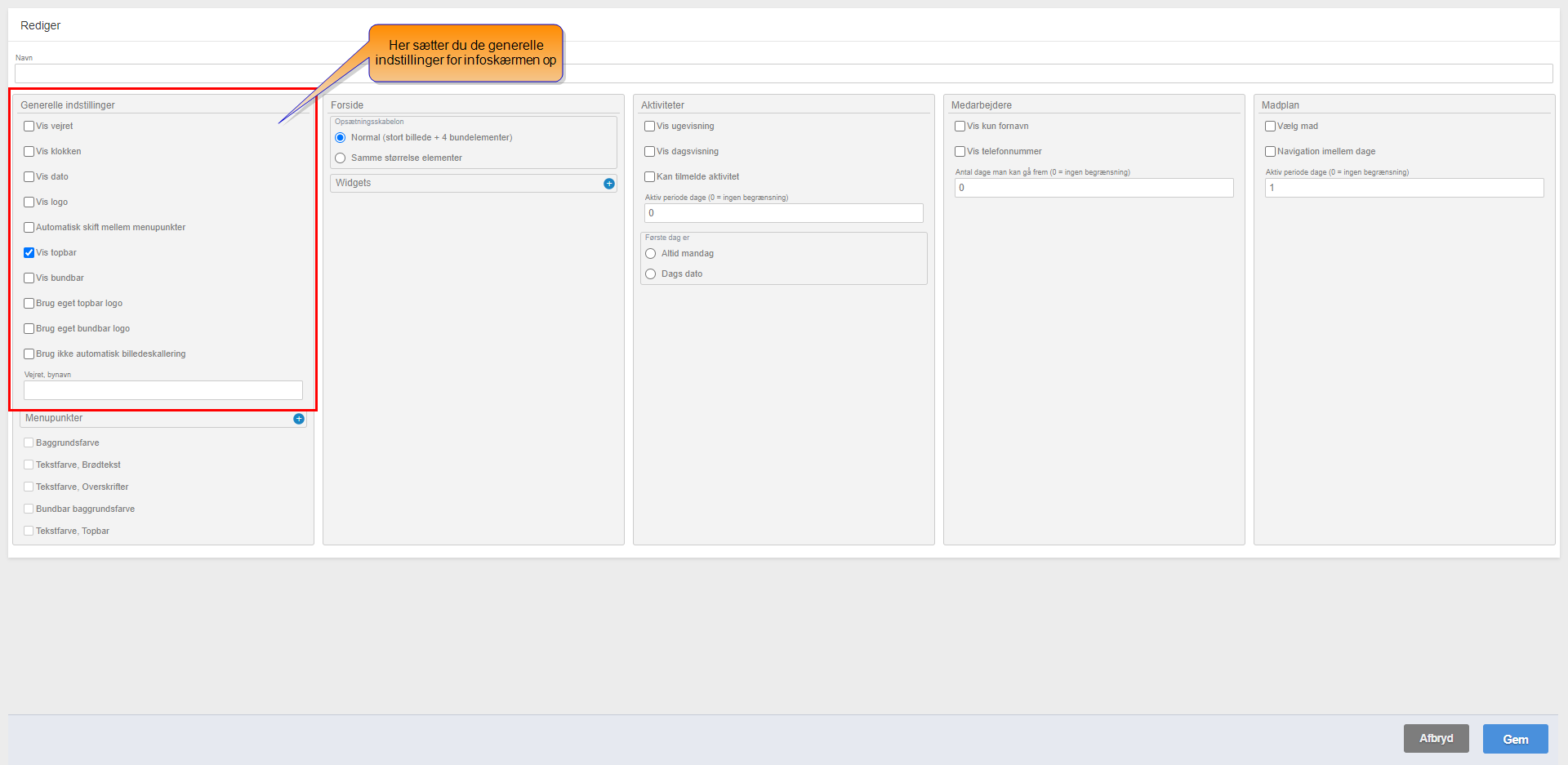Enable the Vis vejret checkbox
This screenshot has width=1568, height=765.
pos(29,127)
